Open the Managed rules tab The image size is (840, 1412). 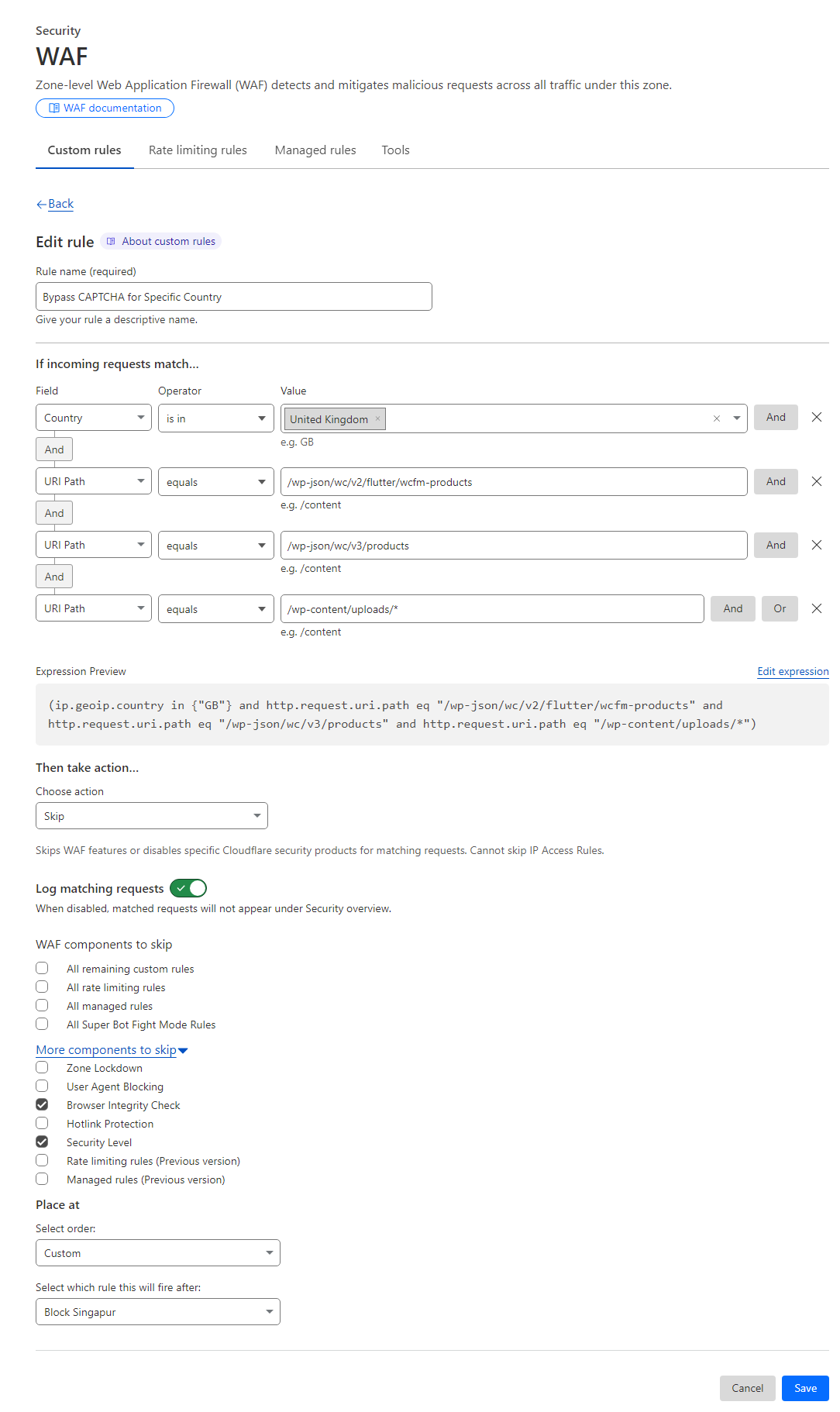315,150
